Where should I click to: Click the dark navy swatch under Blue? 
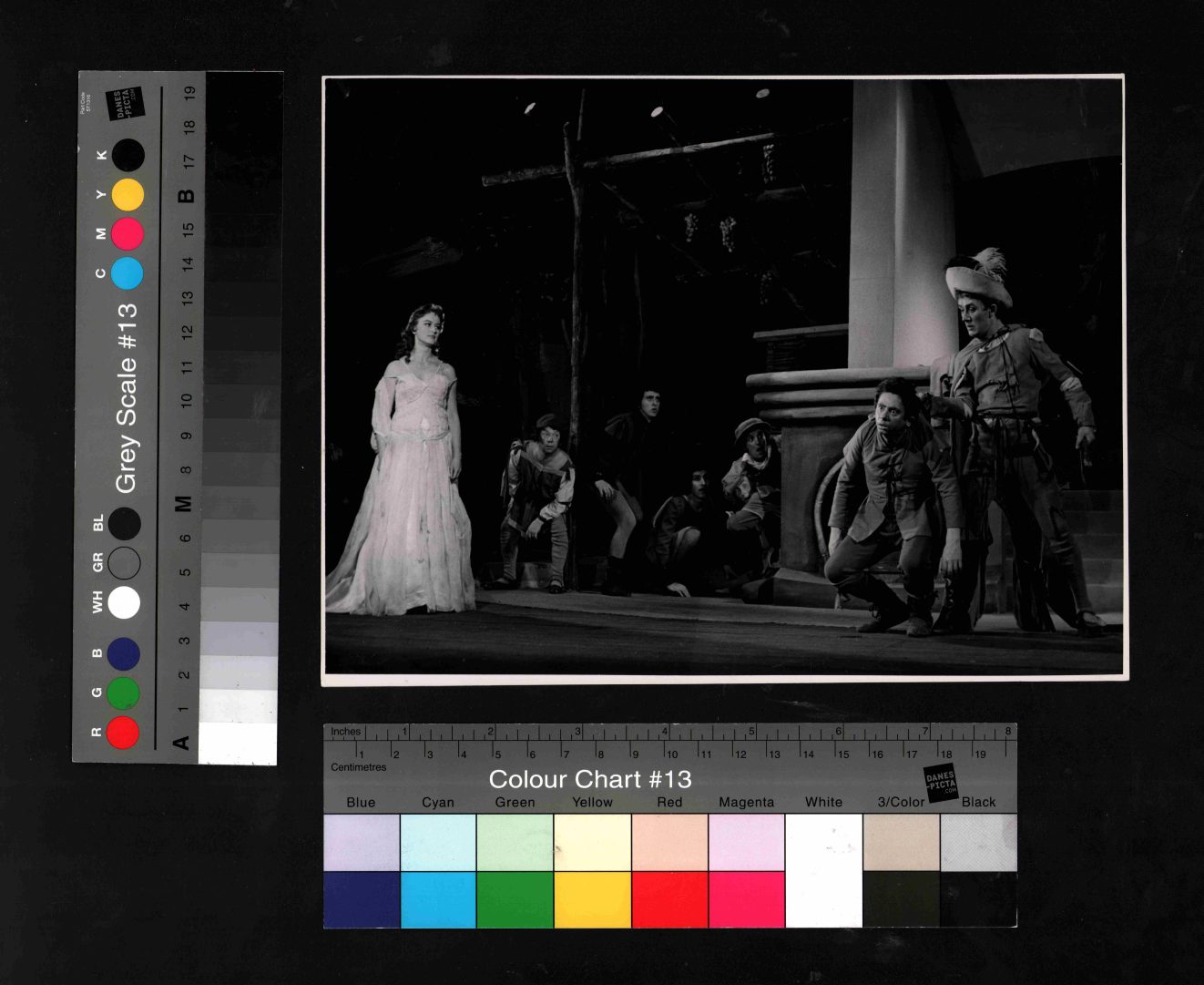(x=362, y=899)
